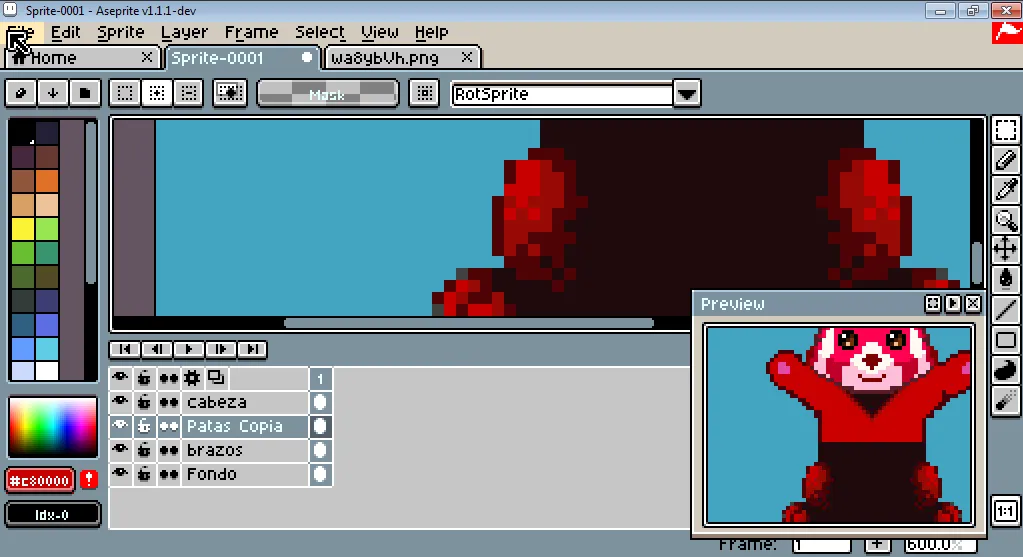
Task: Select the Rectangular Marquee tool
Action: (1005, 130)
